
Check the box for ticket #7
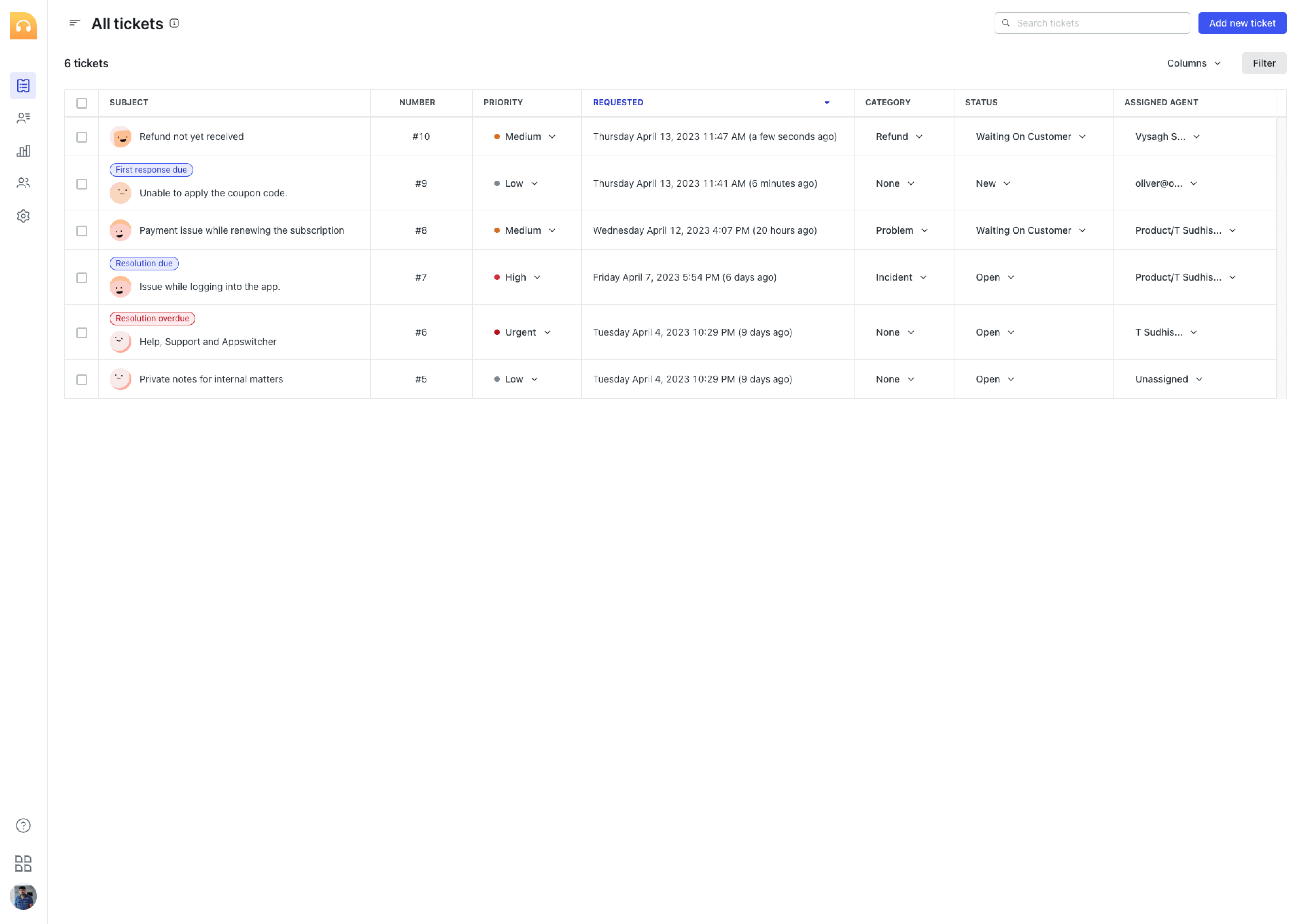pyautogui.click(x=82, y=278)
